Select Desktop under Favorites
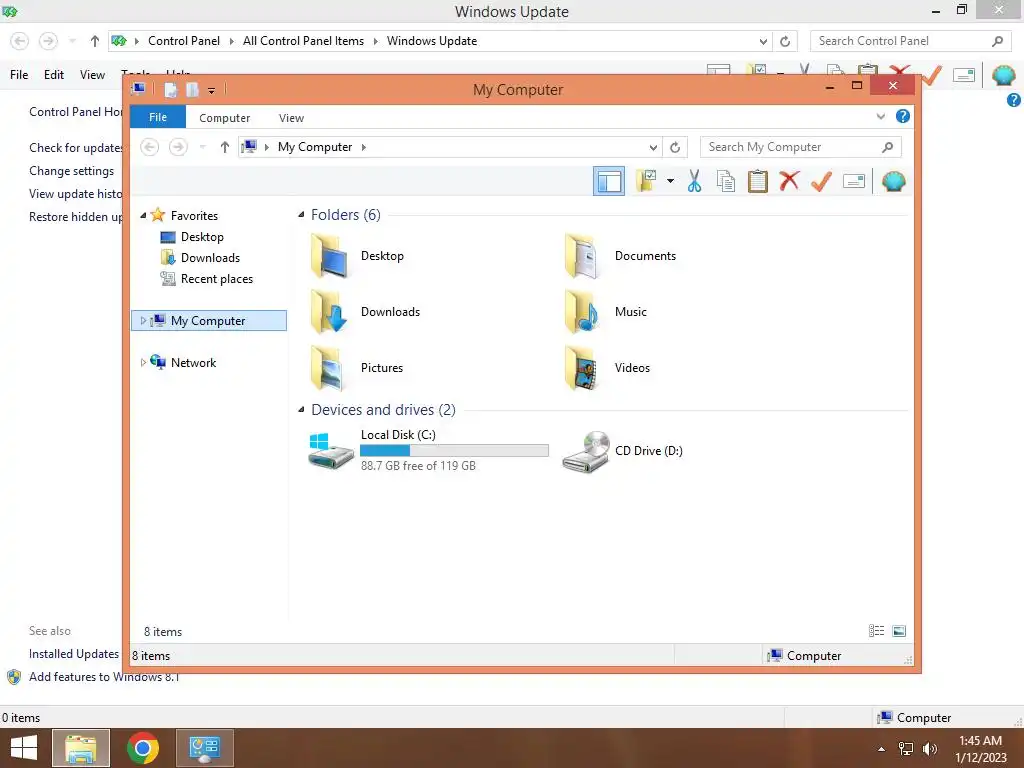 pos(202,236)
